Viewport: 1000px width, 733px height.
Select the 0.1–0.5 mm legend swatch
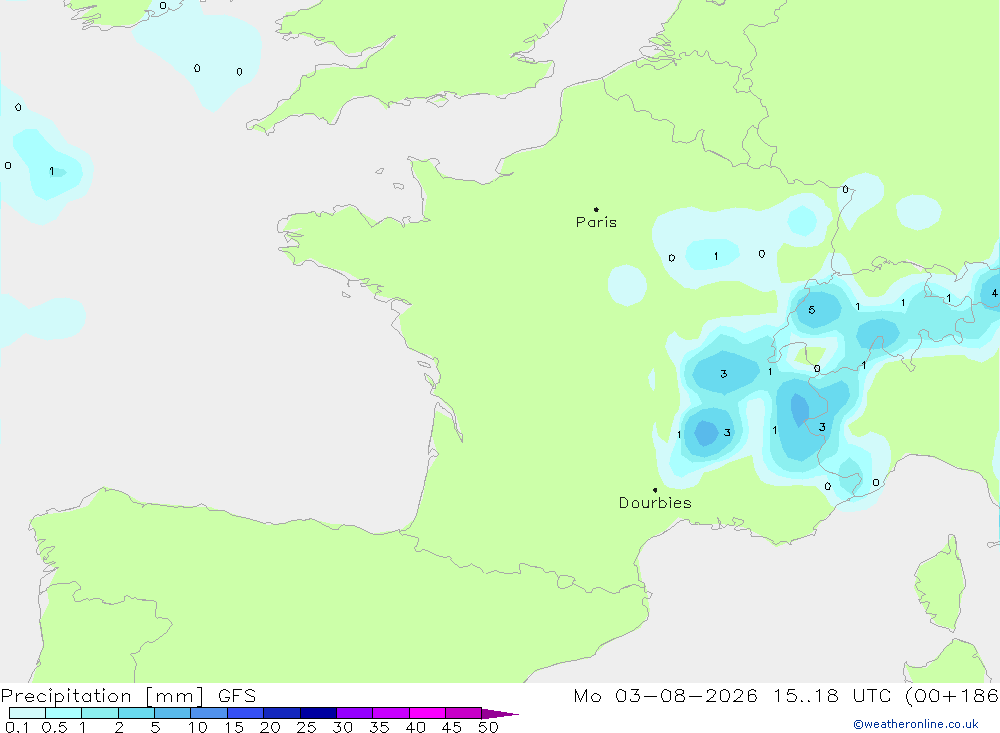pos(27,713)
